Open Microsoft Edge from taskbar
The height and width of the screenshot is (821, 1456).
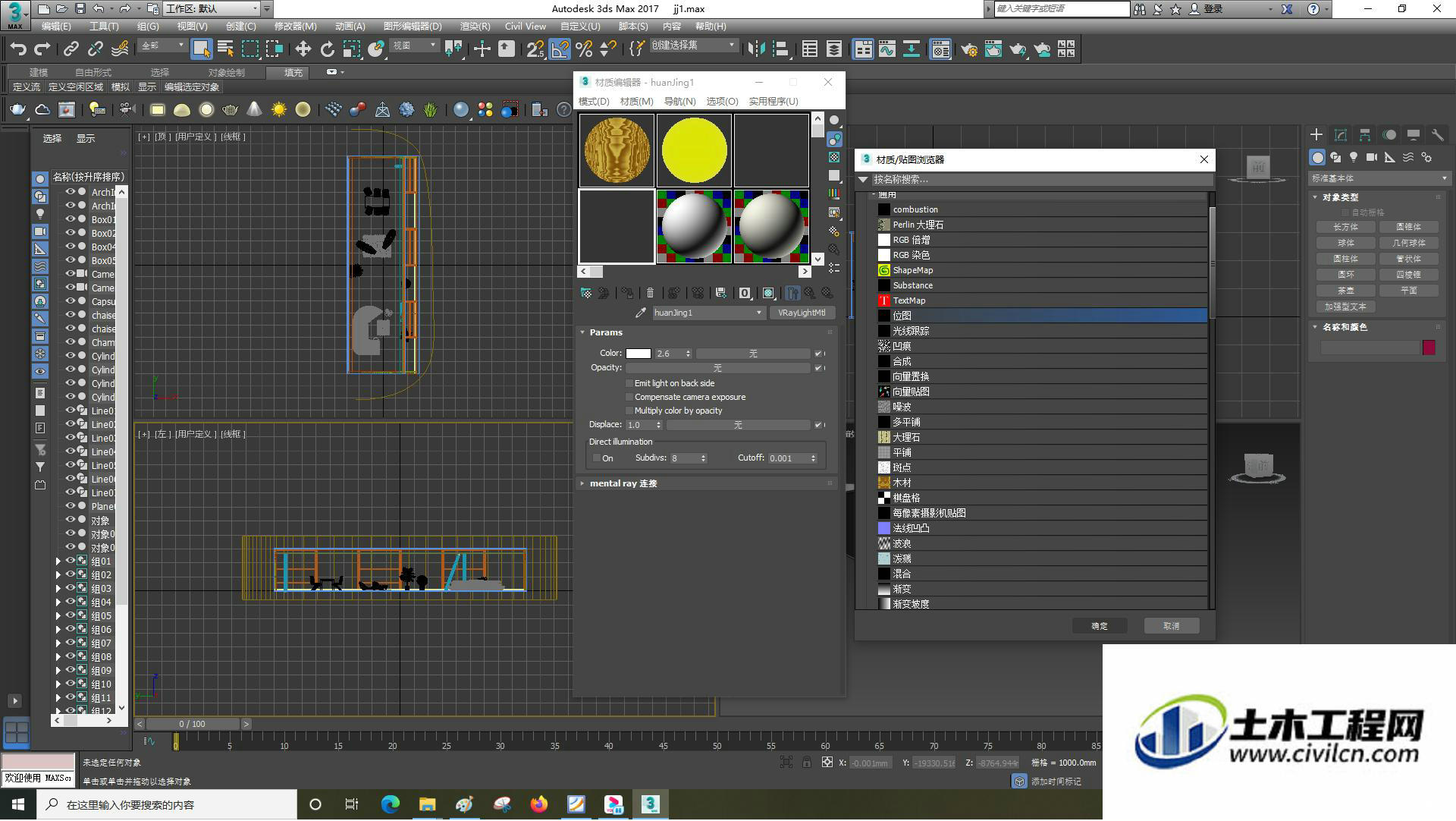(390, 804)
